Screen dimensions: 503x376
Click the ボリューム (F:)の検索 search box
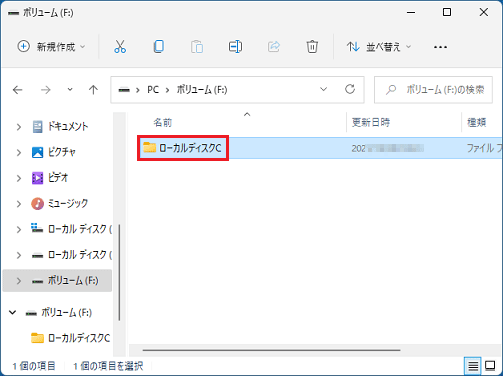pos(433,90)
